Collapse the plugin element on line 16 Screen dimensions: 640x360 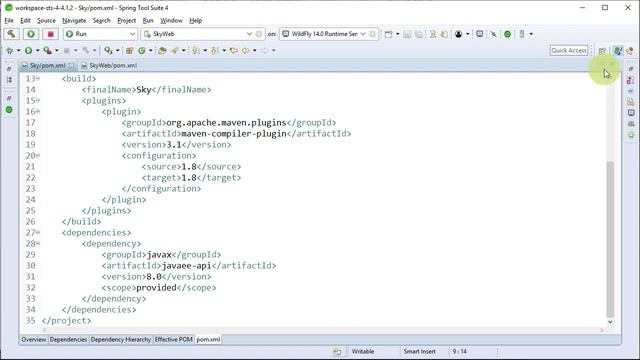[38, 111]
